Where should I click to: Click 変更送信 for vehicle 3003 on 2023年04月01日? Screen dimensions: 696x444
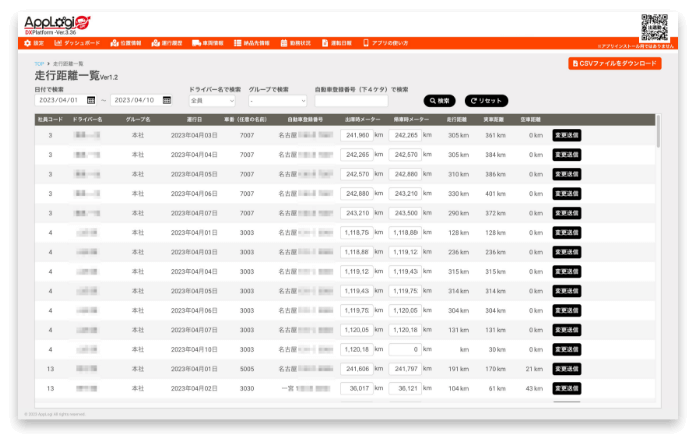click(x=566, y=233)
